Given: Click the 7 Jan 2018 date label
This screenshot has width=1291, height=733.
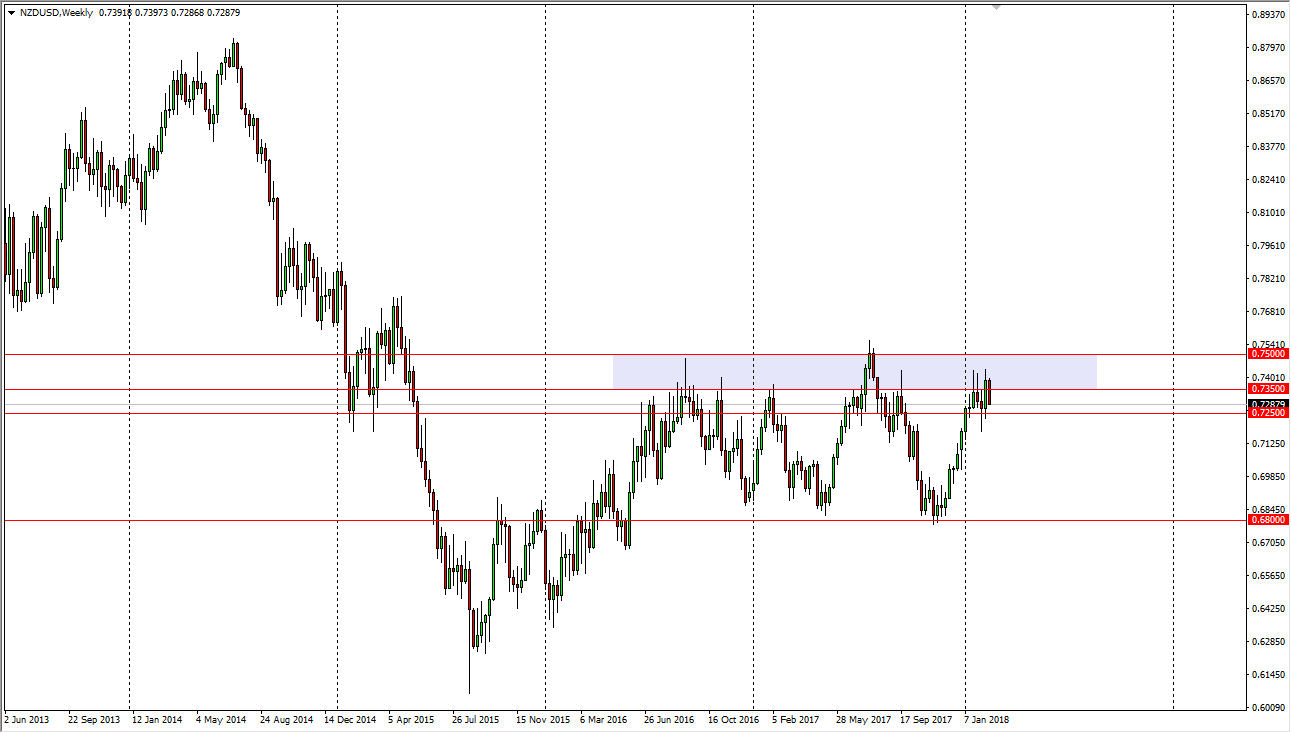Looking at the screenshot, I should tap(986, 719).
